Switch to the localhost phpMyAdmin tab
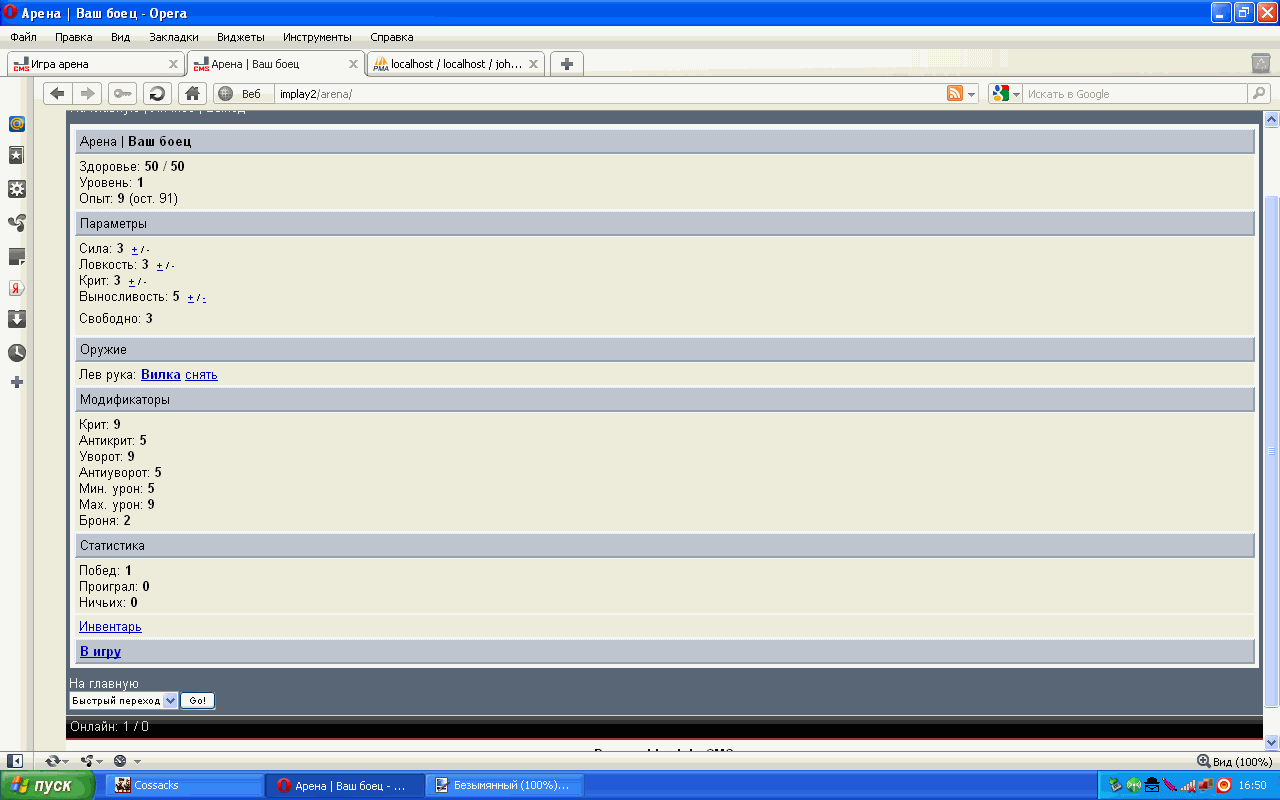 tap(456, 64)
